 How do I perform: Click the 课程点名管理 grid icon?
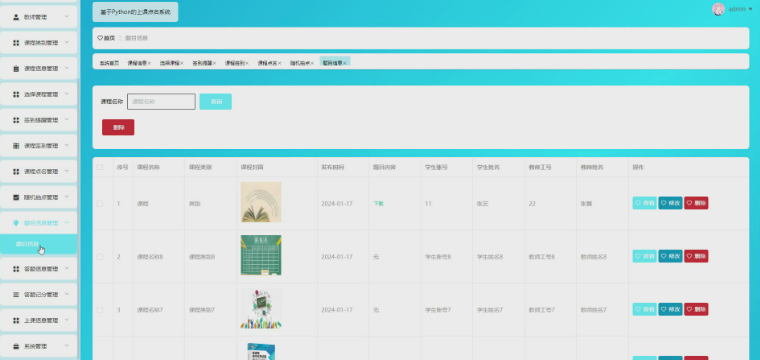(x=16, y=172)
